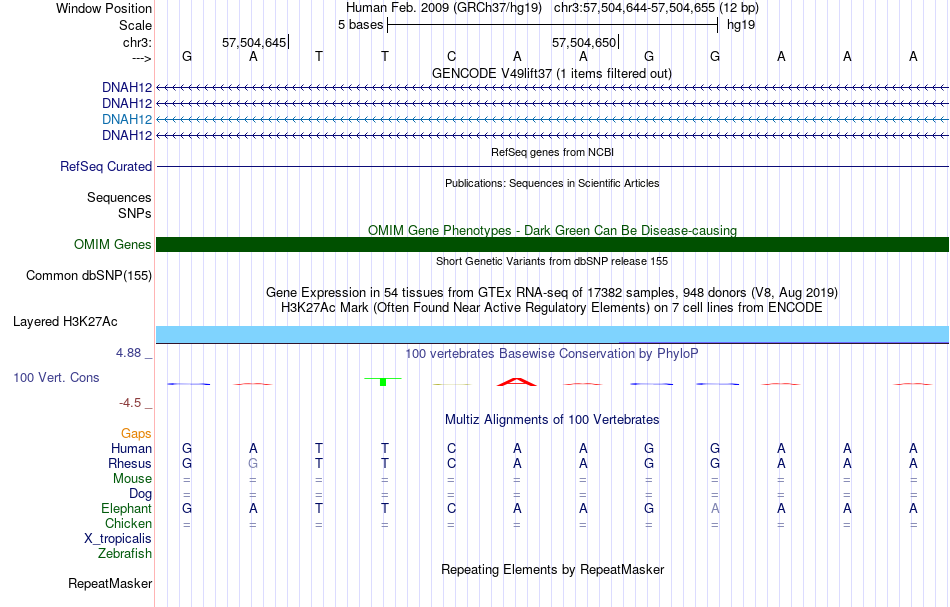This screenshot has height=607, width=950.
Task: Select the Rhesus species label
Action: (130, 463)
